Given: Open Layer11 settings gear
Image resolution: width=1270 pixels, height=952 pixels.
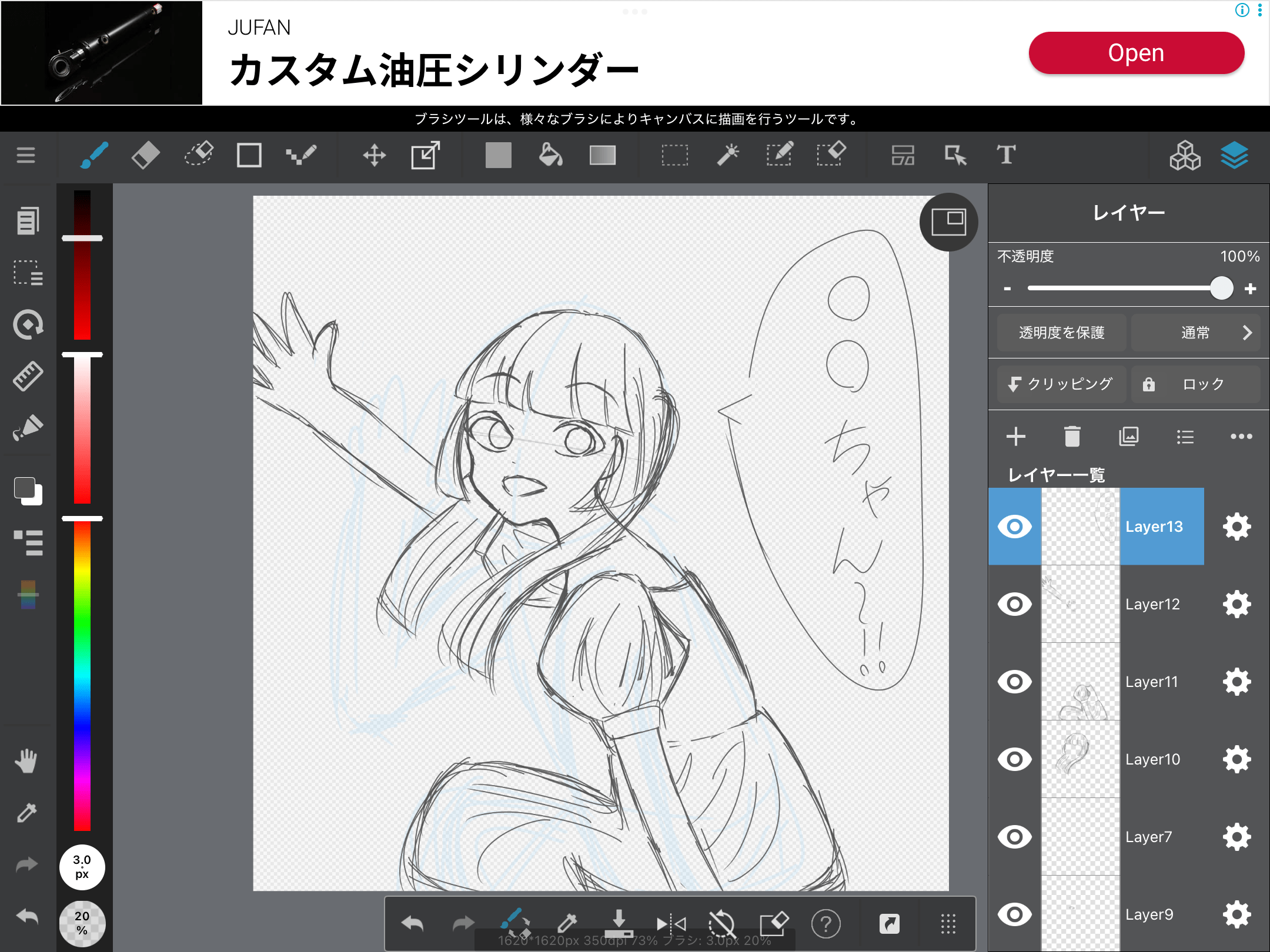Looking at the screenshot, I should tap(1236, 682).
